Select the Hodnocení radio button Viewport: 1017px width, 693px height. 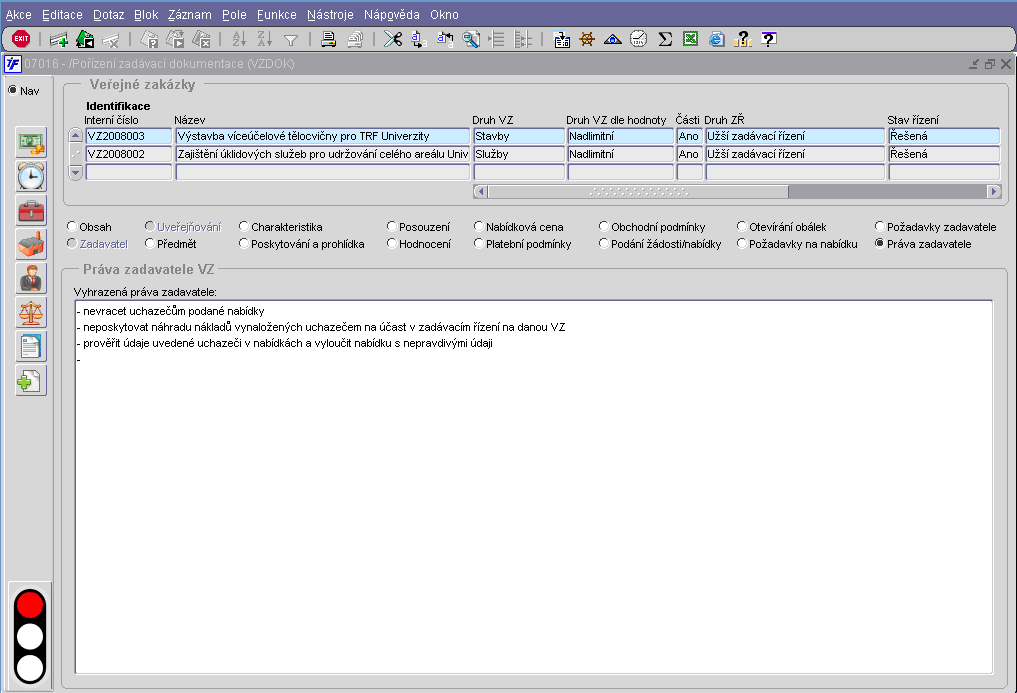tap(391, 244)
